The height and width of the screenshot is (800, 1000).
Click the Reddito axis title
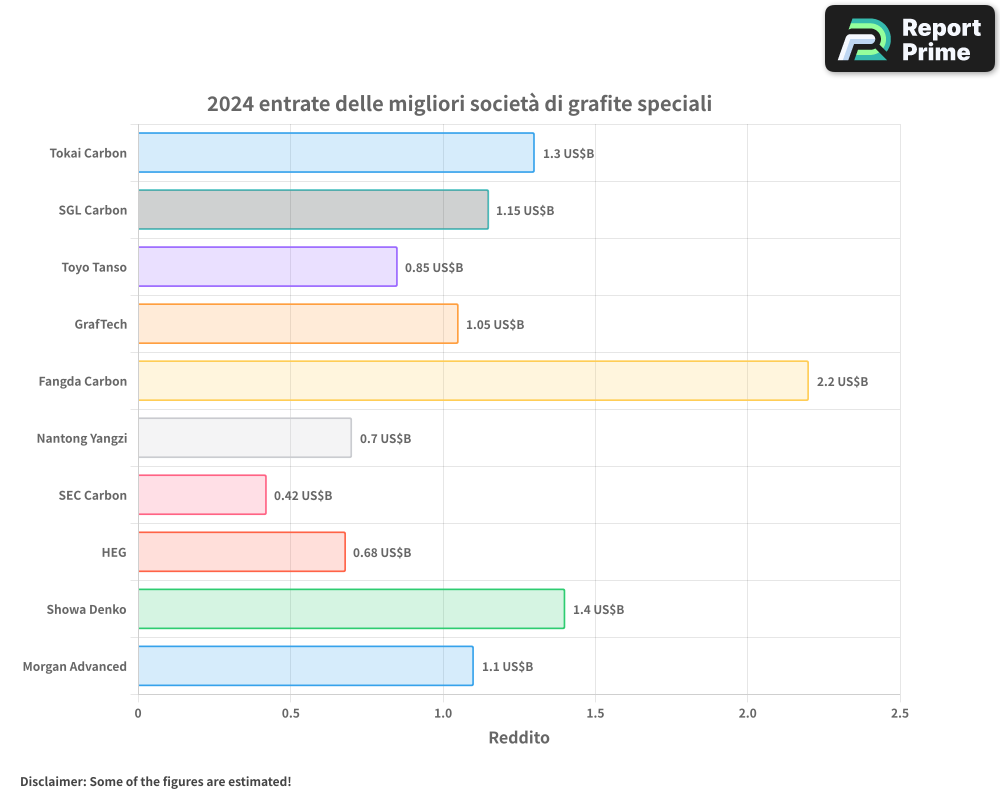point(519,738)
